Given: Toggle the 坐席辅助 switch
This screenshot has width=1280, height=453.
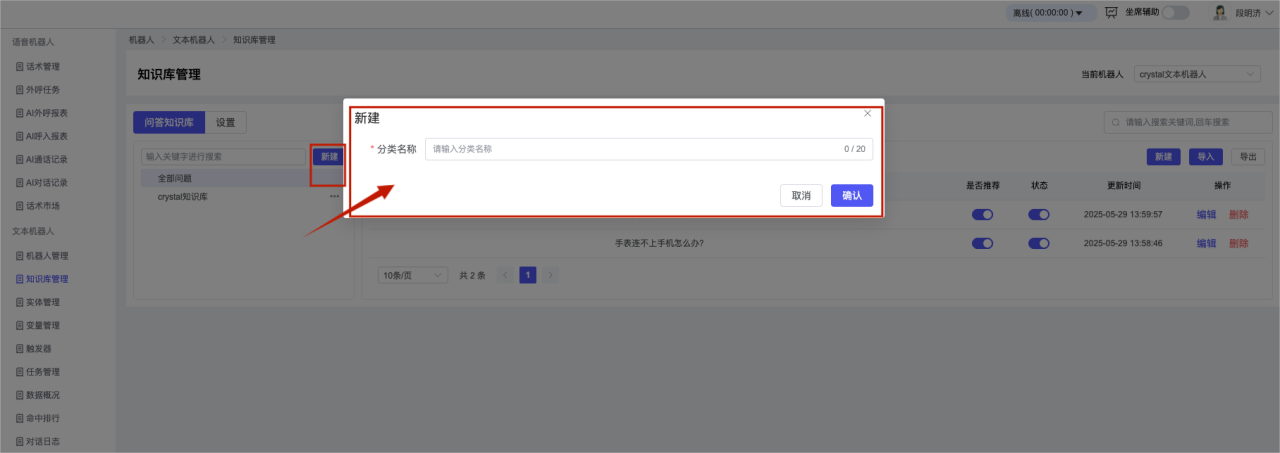Looking at the screenshot, I should click(1175, 13).
